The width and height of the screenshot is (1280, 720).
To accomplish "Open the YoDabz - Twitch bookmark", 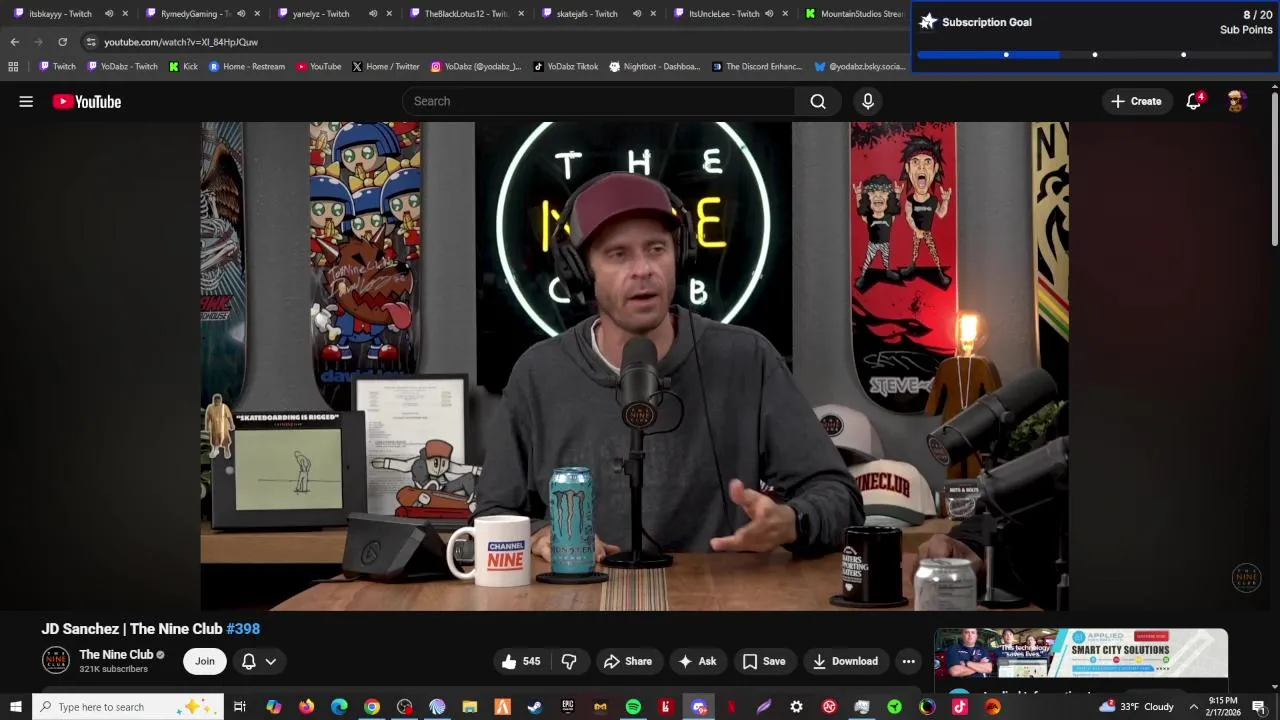I will point(122,67).
